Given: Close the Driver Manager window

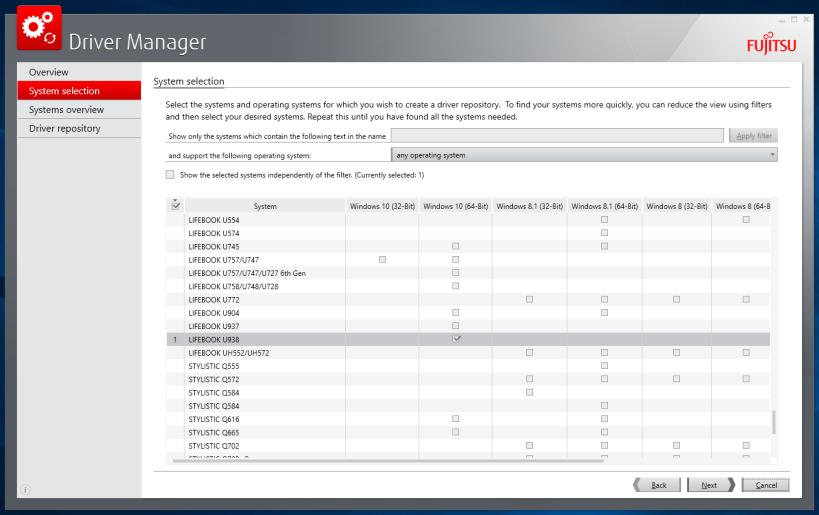Looking at the screenshot, I should point(806,19).
